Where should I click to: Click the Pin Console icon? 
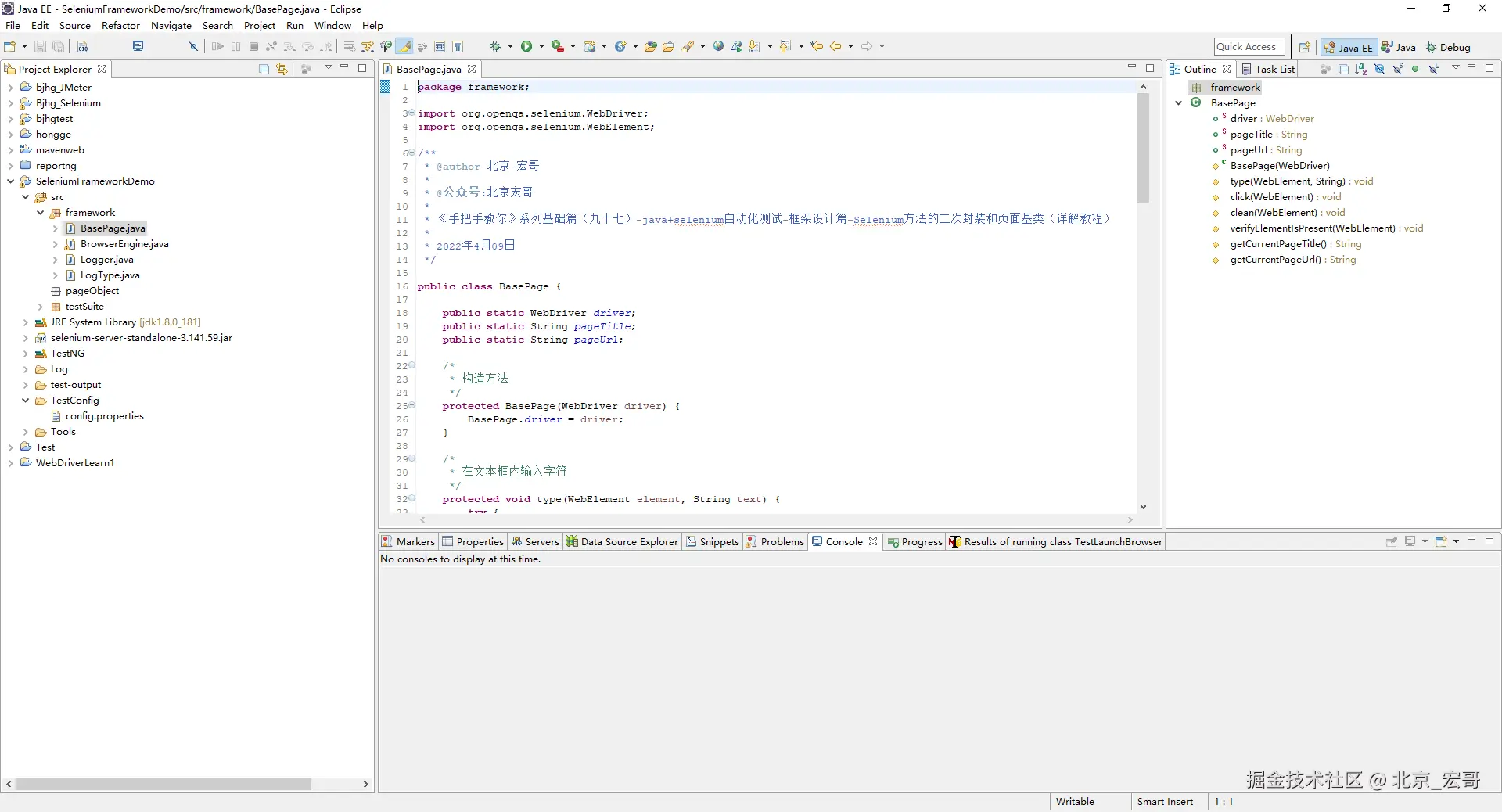pos(1392,541)
